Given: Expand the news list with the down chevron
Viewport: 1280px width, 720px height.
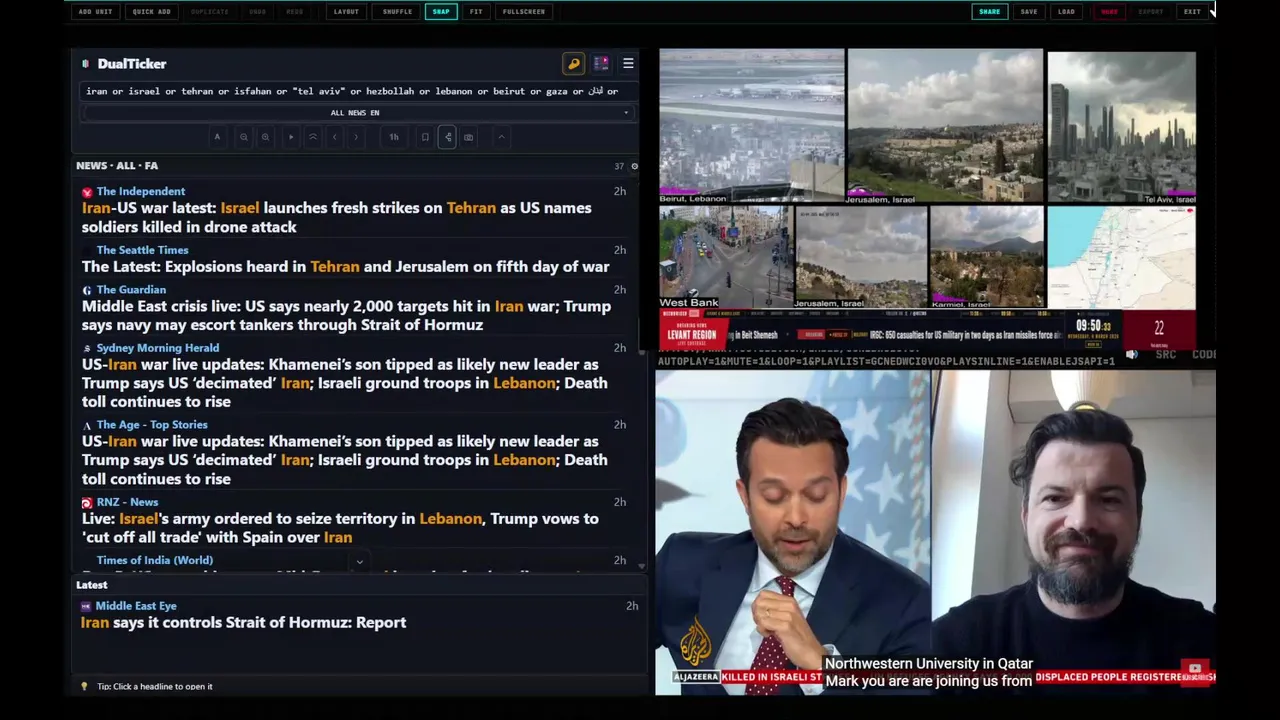Looking at the screenshot, I should tap(359, 561).
